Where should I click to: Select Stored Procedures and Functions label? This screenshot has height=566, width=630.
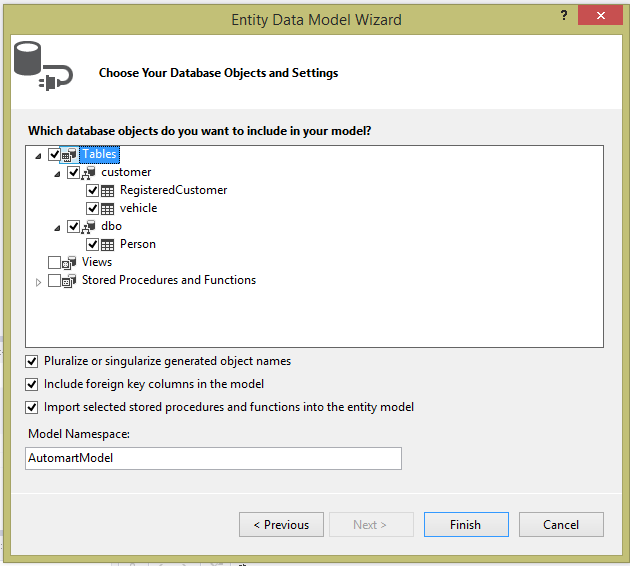point(169,280)
